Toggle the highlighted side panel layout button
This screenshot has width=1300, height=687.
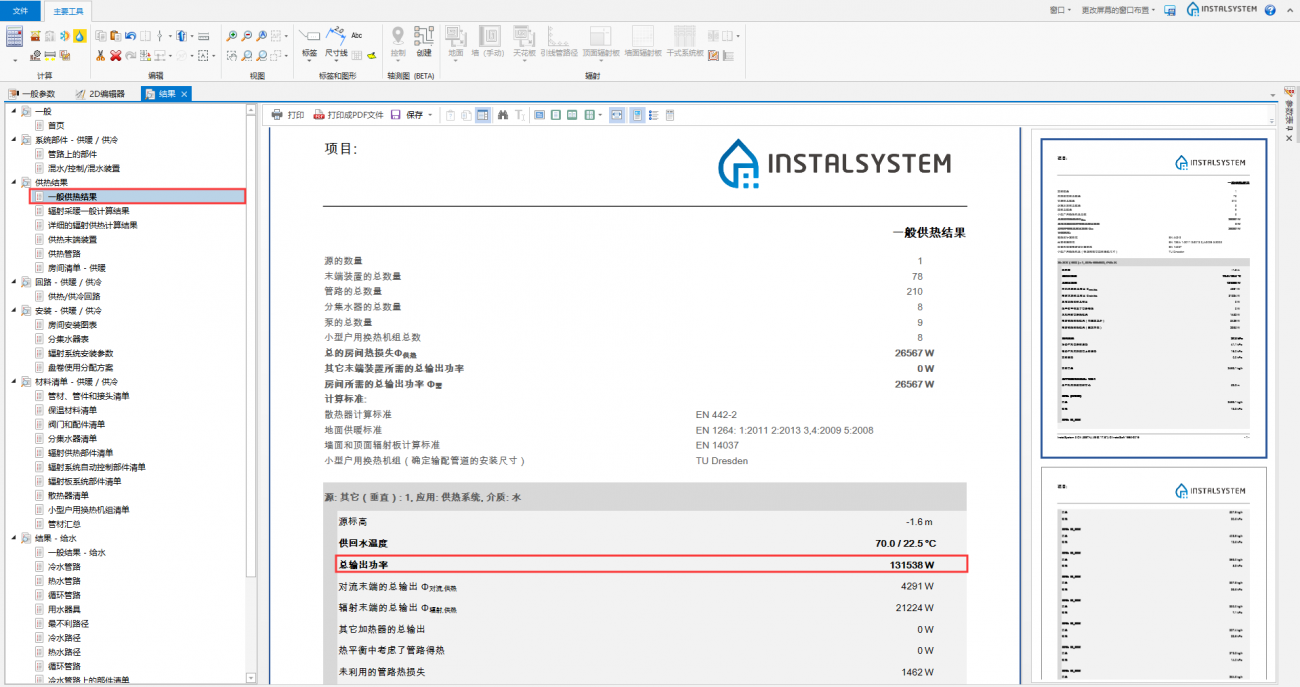(483, 115)
